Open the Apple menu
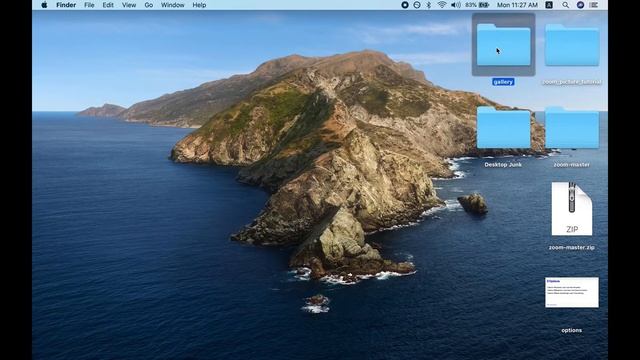 click(44, 5)
